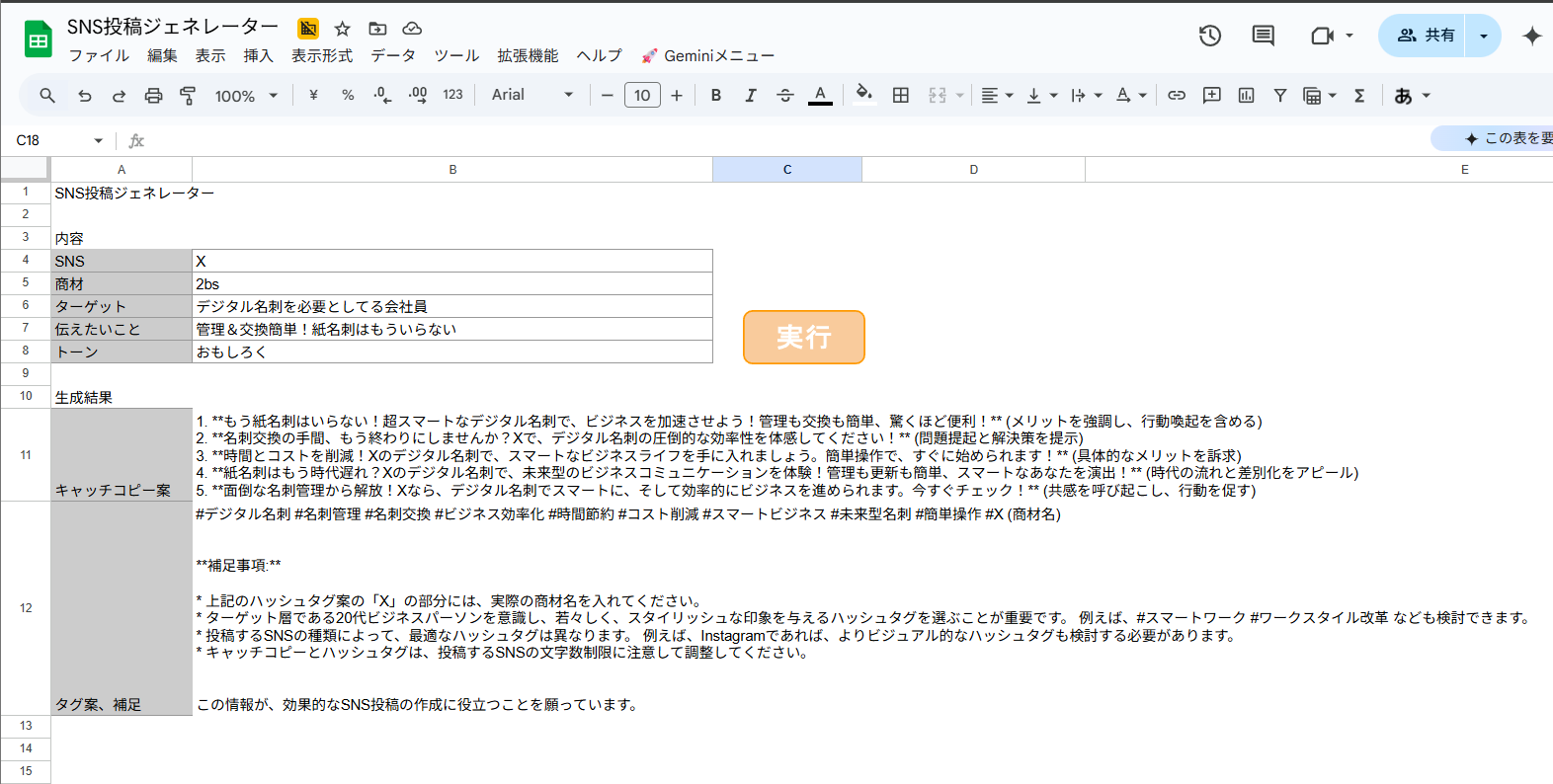Open text wrapping dropdown

pos(1086,96)
